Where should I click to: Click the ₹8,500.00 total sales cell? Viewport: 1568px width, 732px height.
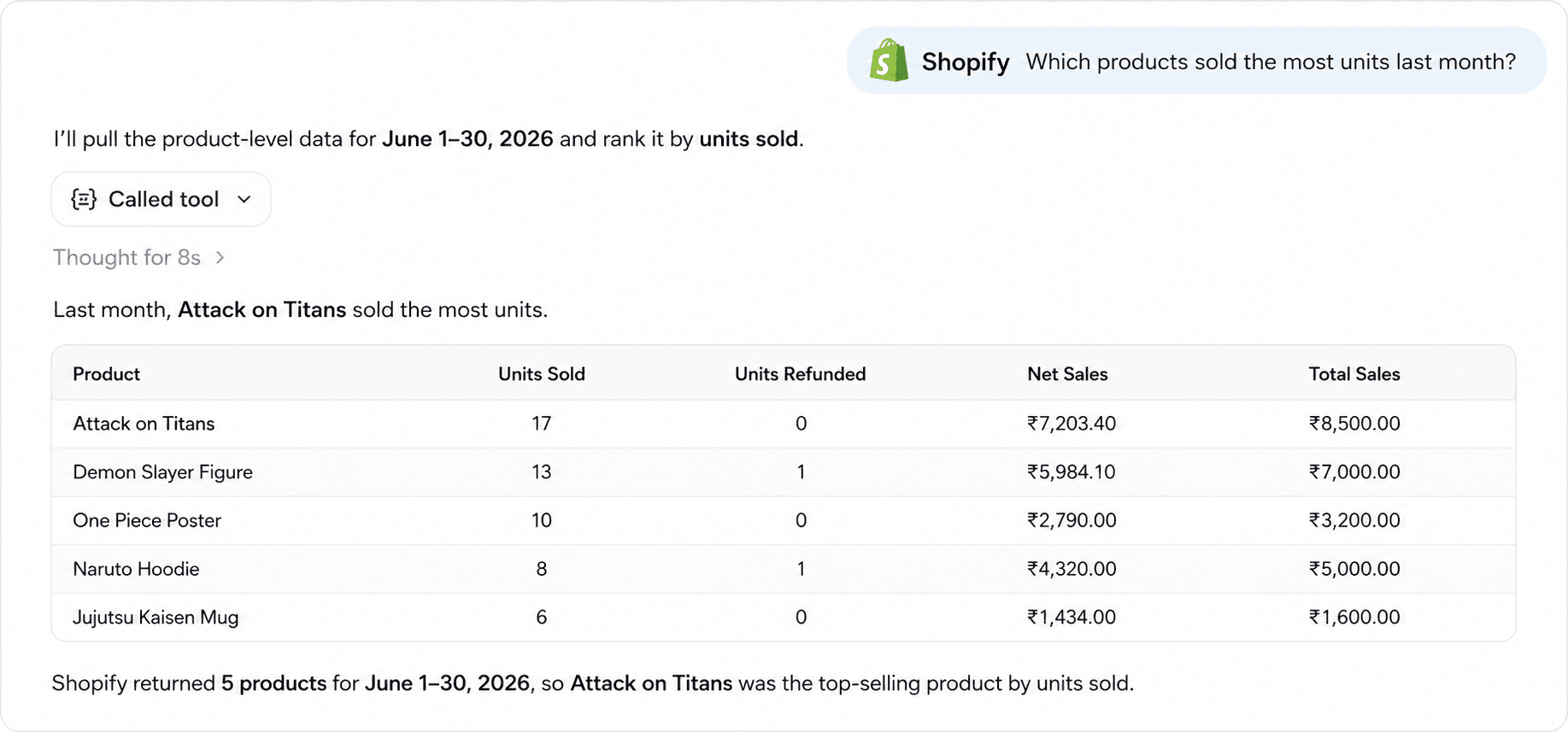click(x=1354, y=424)
